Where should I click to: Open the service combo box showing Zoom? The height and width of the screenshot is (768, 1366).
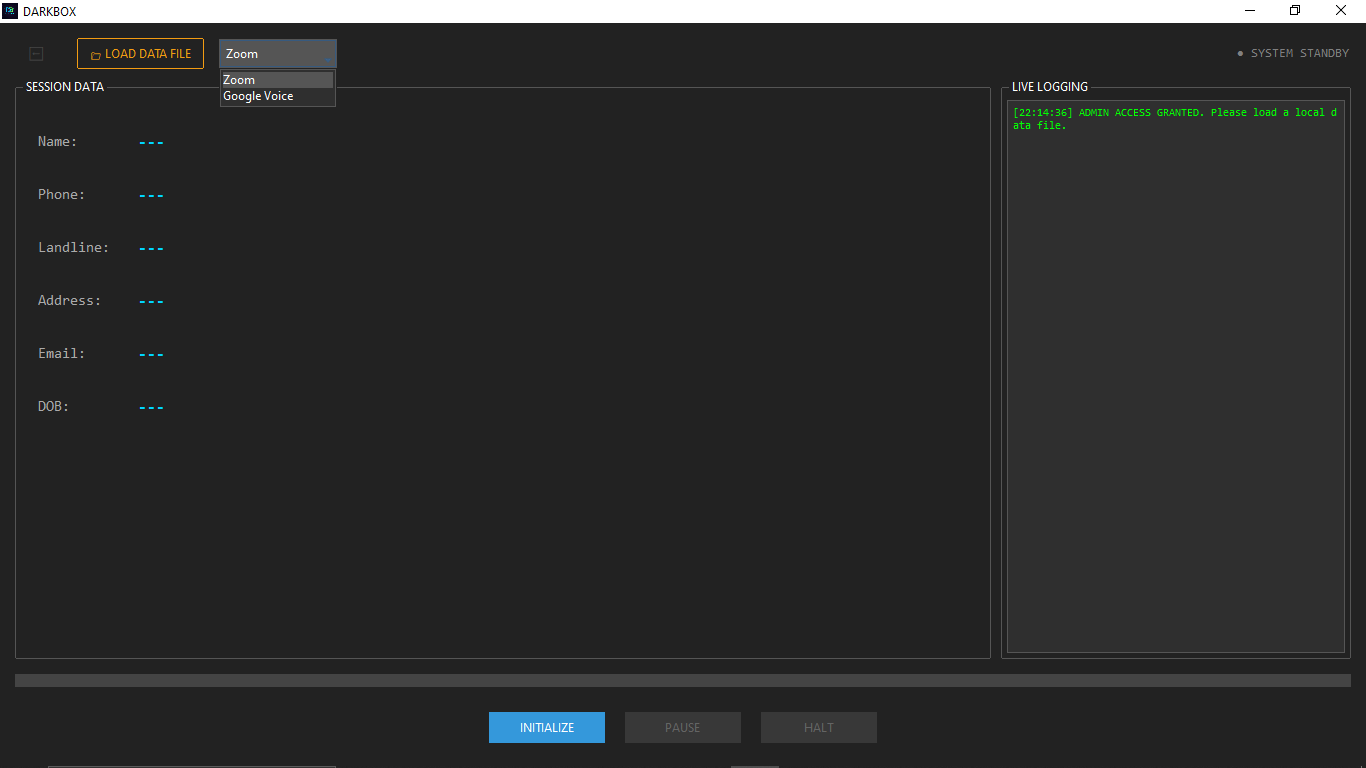point(278,54)
